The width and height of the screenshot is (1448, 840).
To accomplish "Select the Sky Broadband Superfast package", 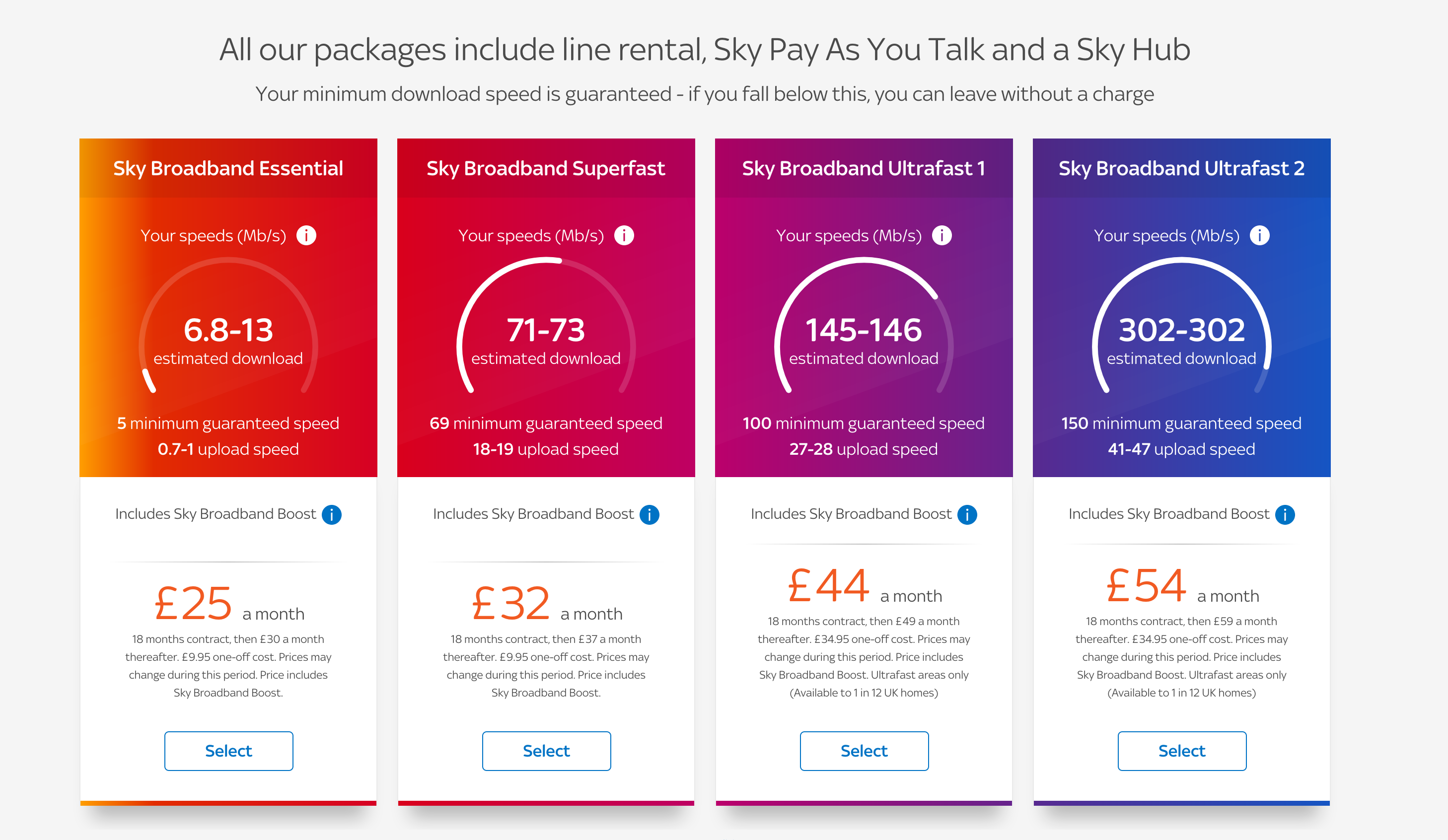I will 546,751.
